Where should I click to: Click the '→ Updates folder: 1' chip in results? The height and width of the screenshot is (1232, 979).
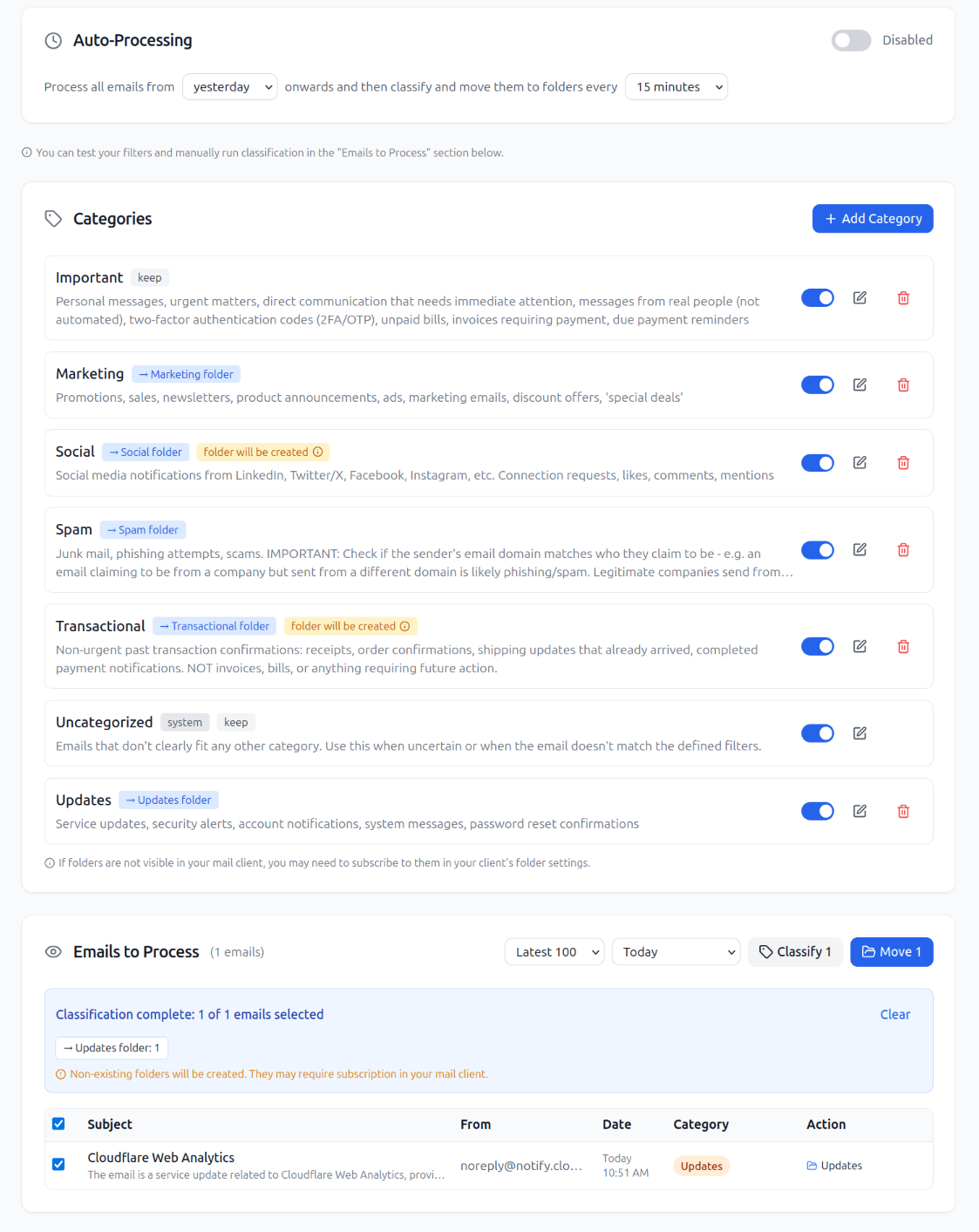111,1047
